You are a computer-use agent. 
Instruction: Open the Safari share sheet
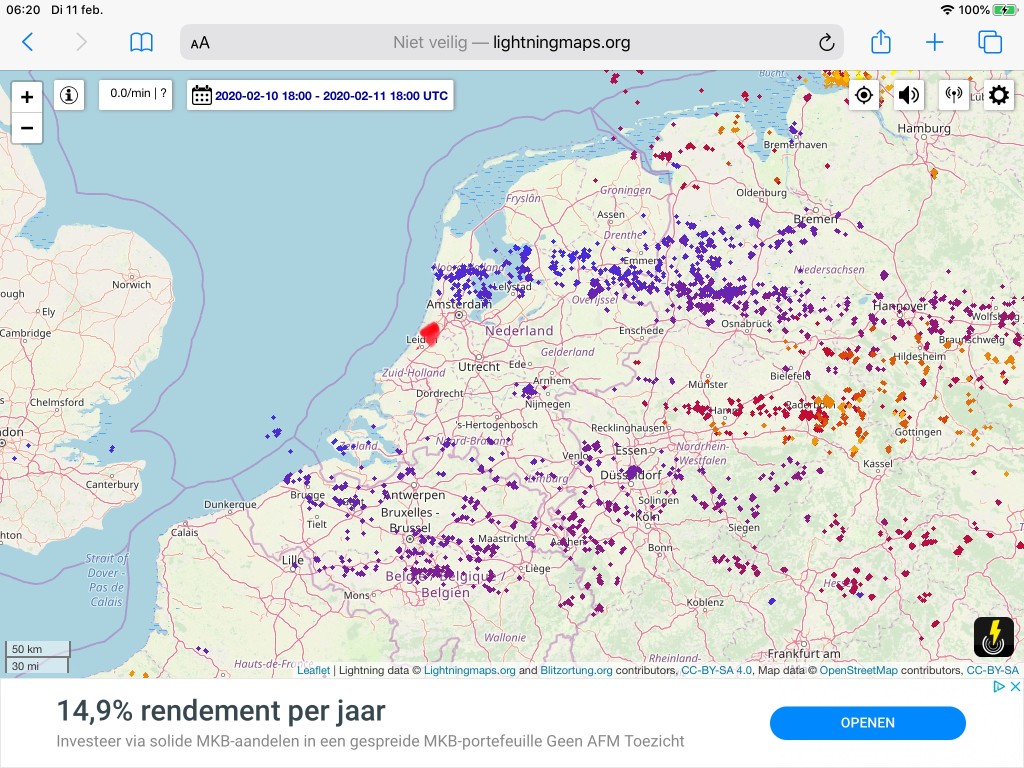coord(880,42)
